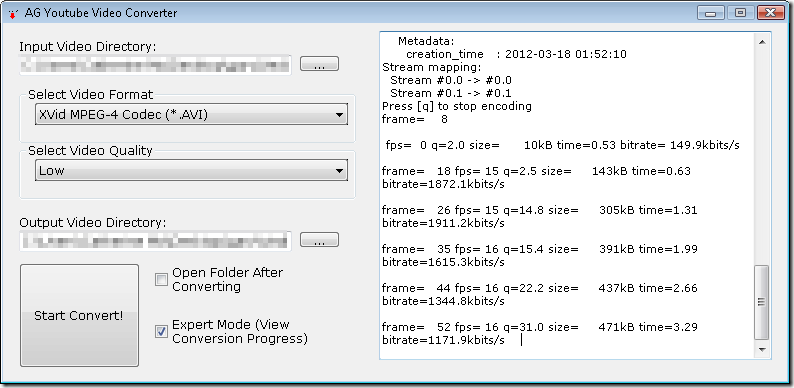Uncheck Expert Mode (View Conversion Progress)
This screenshot has height=388, width=794.
click(161, 332)
